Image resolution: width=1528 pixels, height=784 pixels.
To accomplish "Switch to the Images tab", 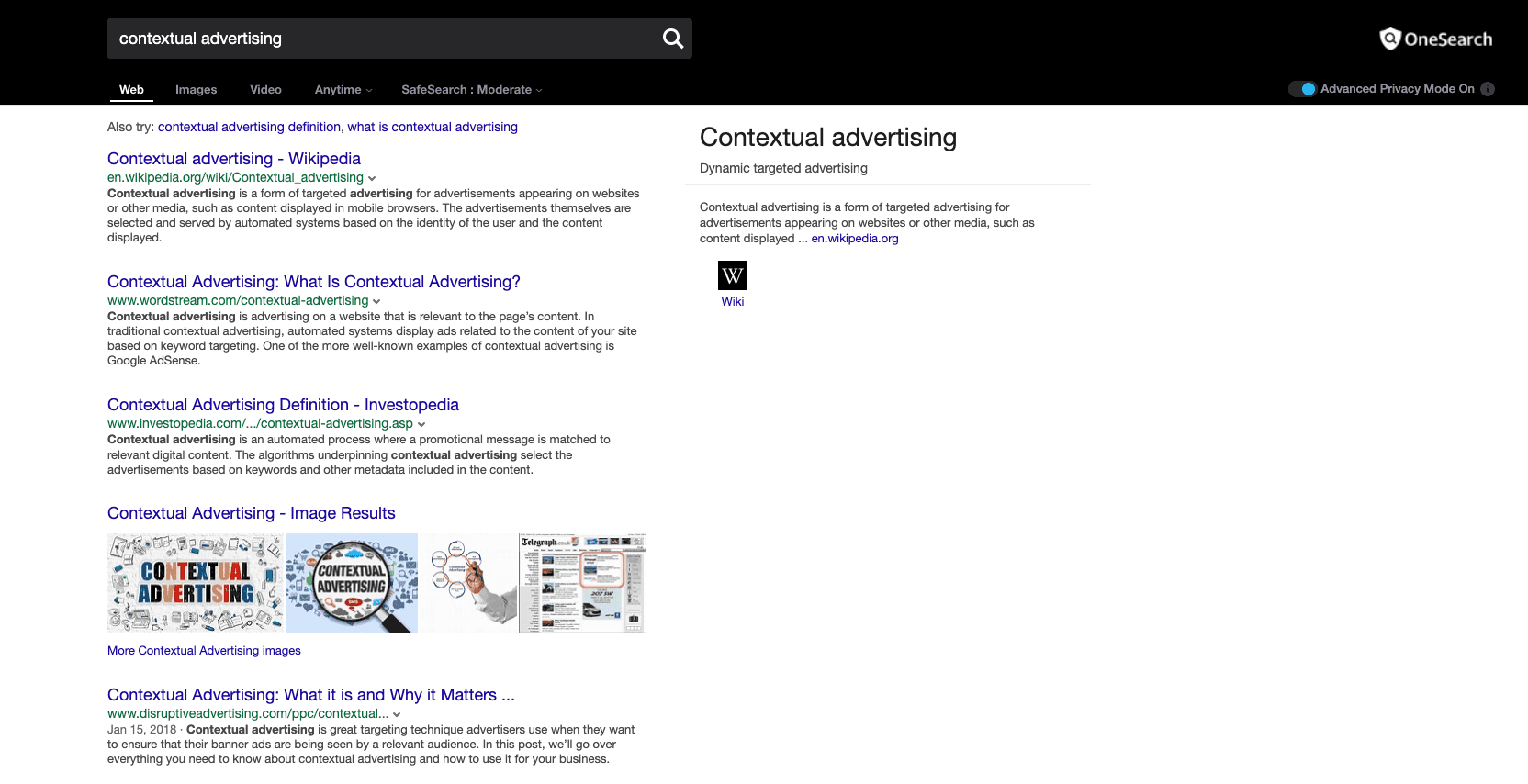I will coord(197,90).
